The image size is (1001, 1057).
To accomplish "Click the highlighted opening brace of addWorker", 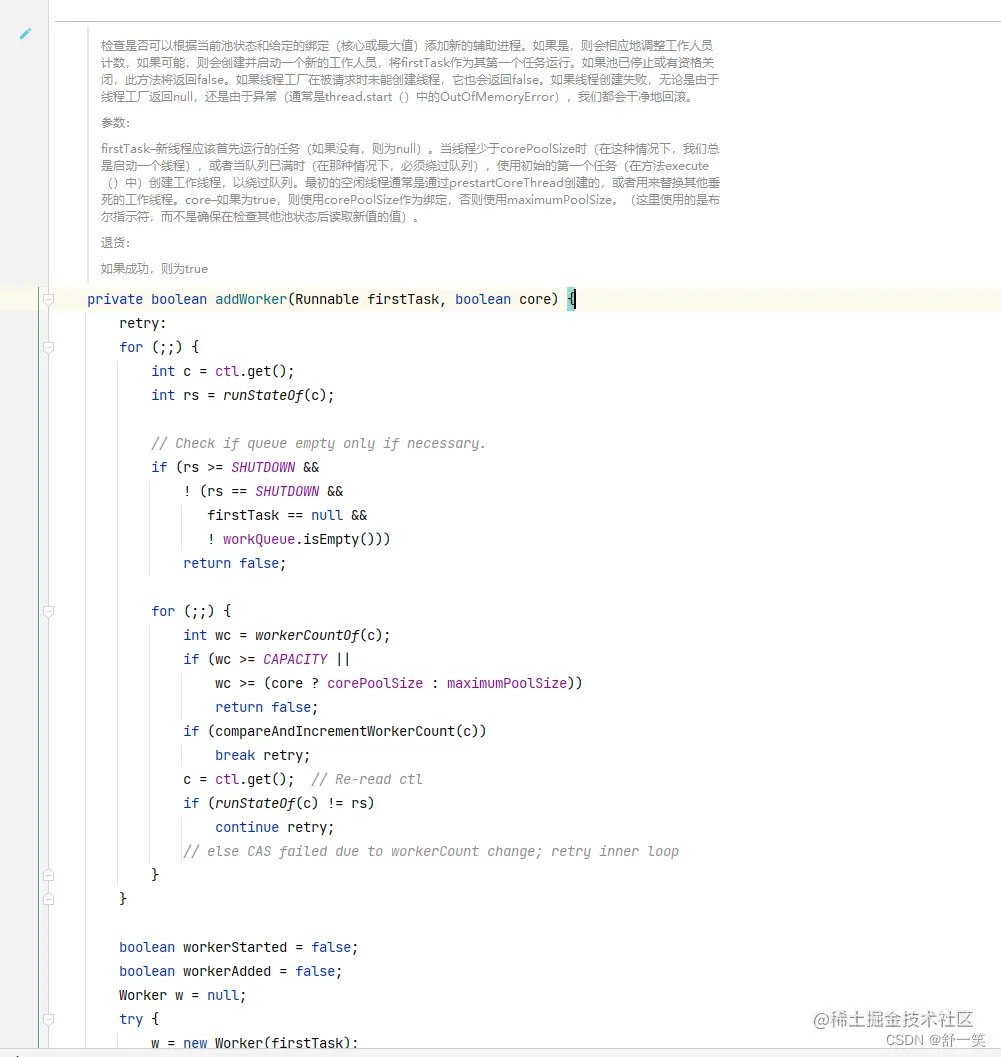I will 572,299.
